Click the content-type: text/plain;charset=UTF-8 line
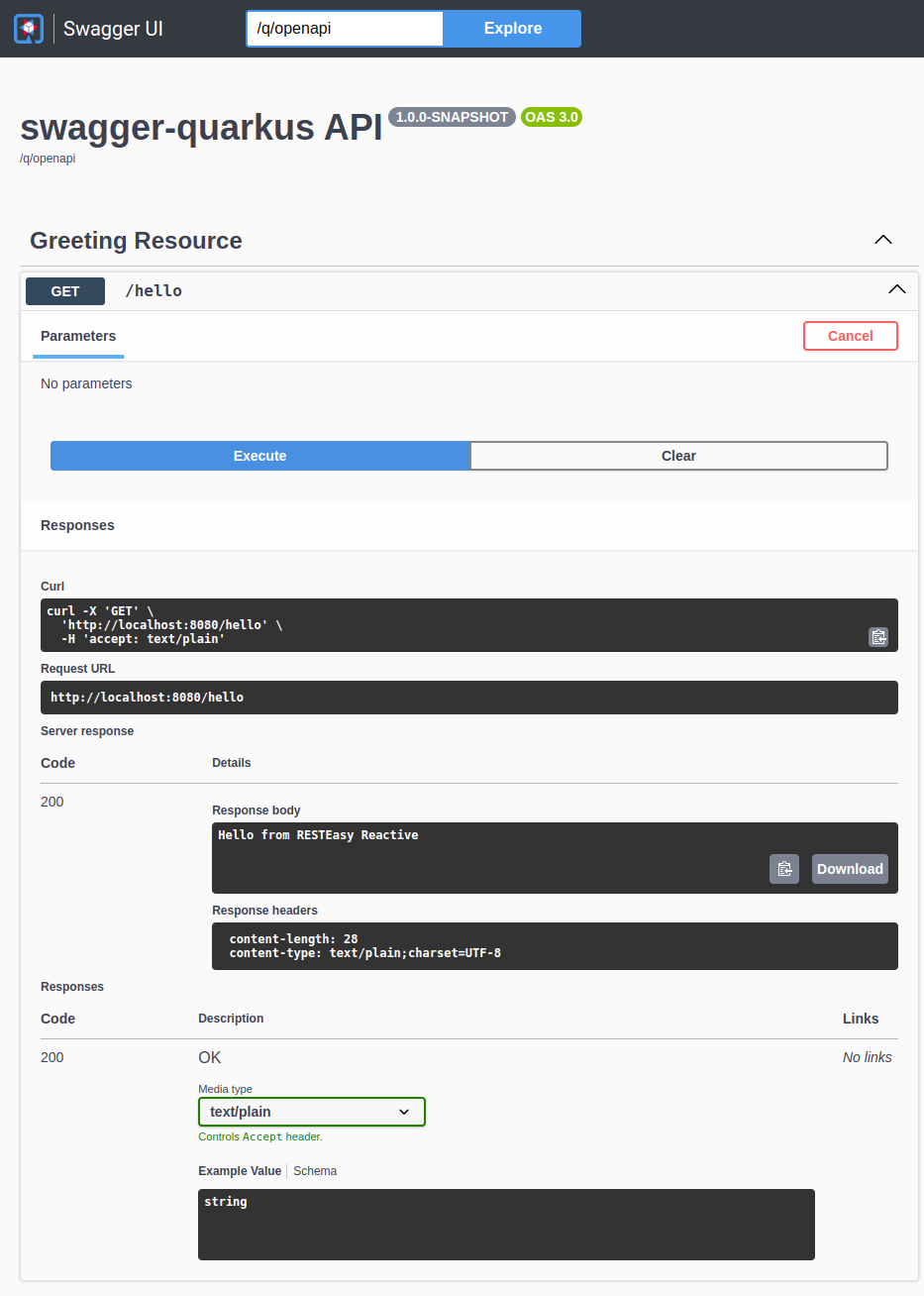Screen dimensions: 924x1296 point(365,953)
